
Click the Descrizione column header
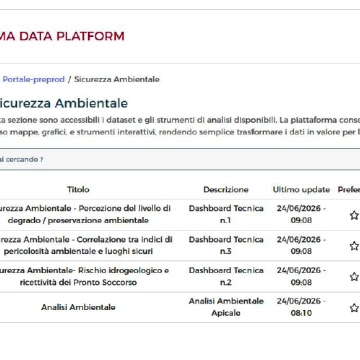tap(226, 189)
